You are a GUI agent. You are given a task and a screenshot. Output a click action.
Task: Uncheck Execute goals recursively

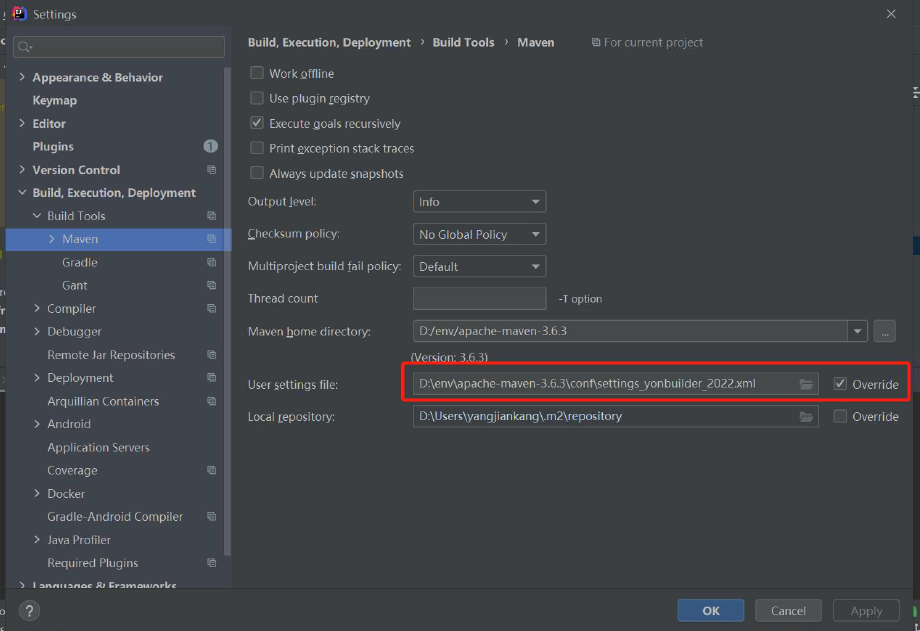[x=257, y=123]
